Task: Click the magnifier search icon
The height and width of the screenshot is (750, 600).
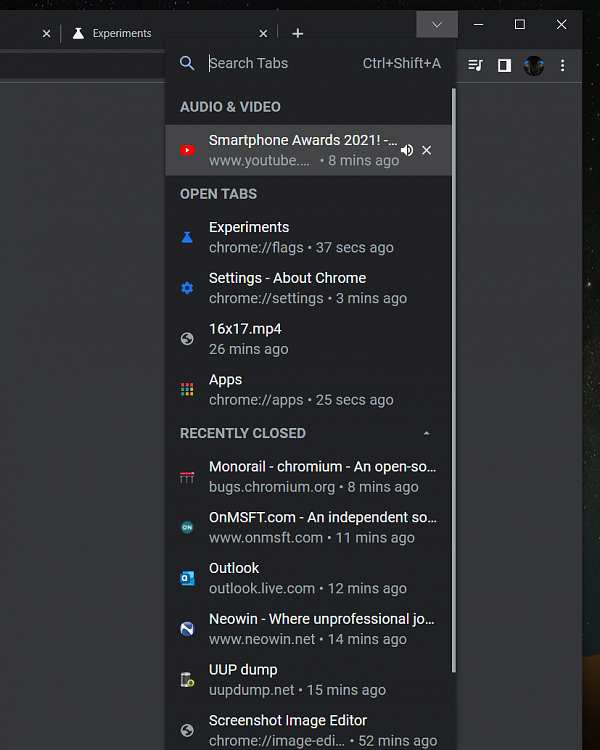Action: click(187, 63)
